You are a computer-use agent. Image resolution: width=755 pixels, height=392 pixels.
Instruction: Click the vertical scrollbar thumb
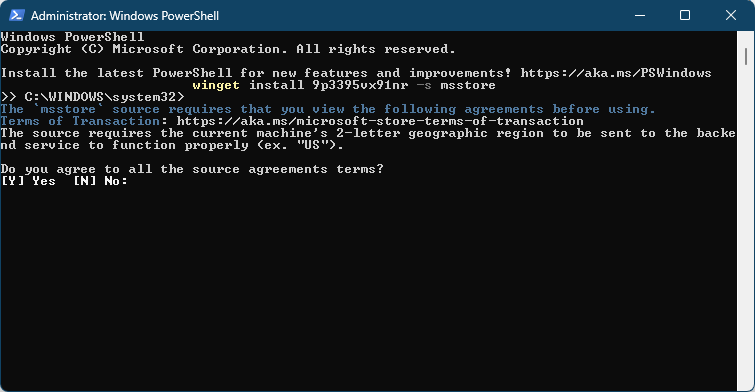(x=746, y=57)
